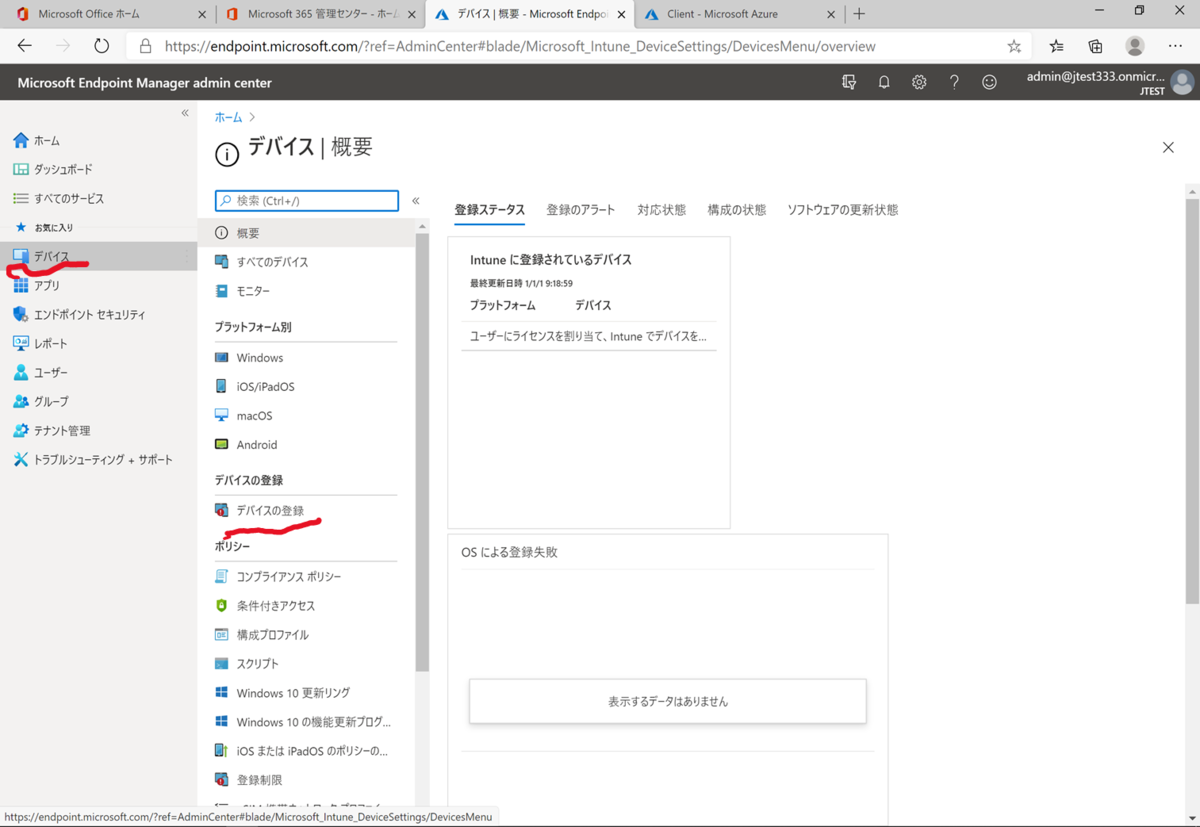Open the browser settings ellipsis menu
Screen dimensions: 1200x827
[x=1175, y=46]
